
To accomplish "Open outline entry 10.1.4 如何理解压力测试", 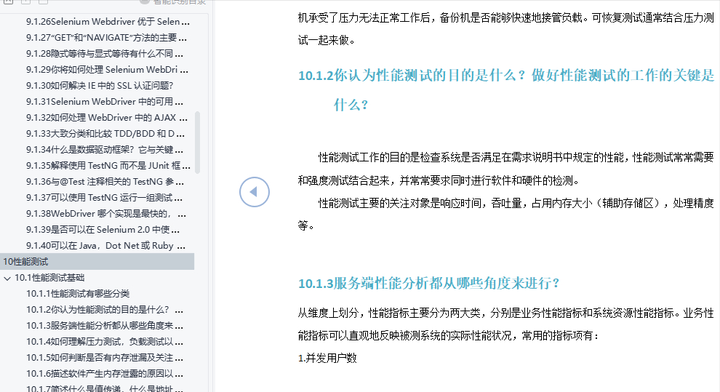I will (x=104, y=342).
